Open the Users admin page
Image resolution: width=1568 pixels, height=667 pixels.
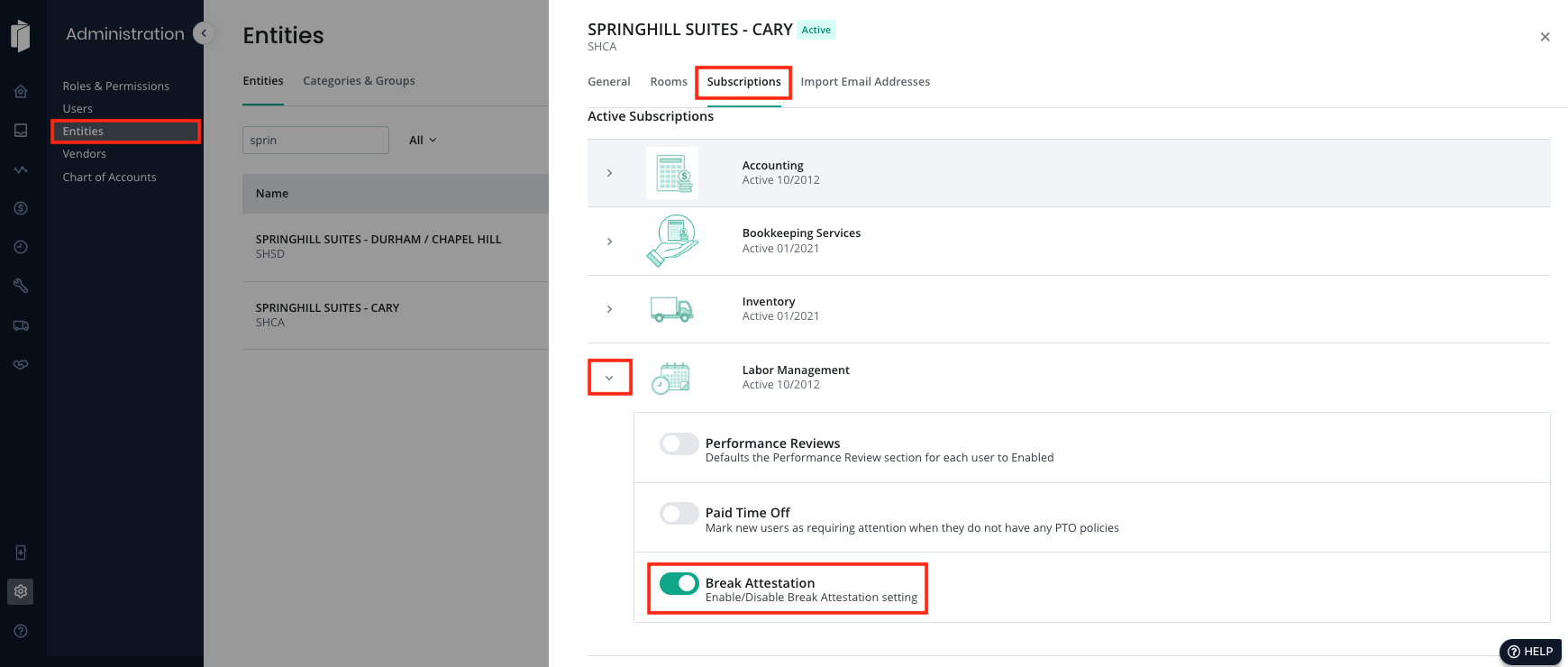(77, 109)
